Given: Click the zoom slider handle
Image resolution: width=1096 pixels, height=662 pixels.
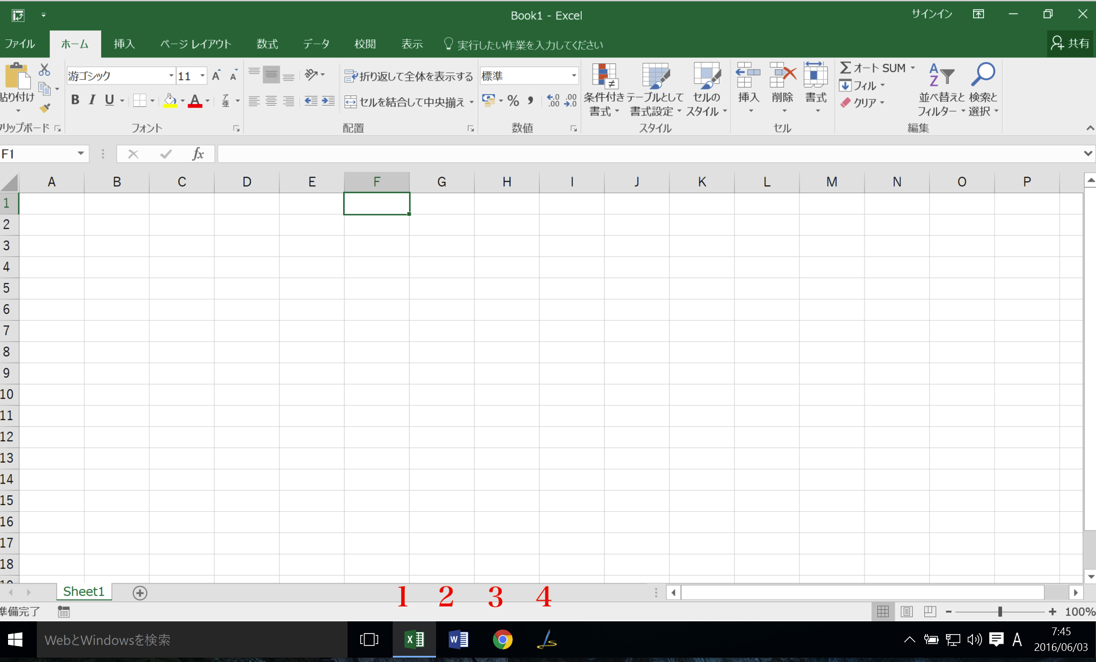Looking at the screenshot, I should point(1000,612).
